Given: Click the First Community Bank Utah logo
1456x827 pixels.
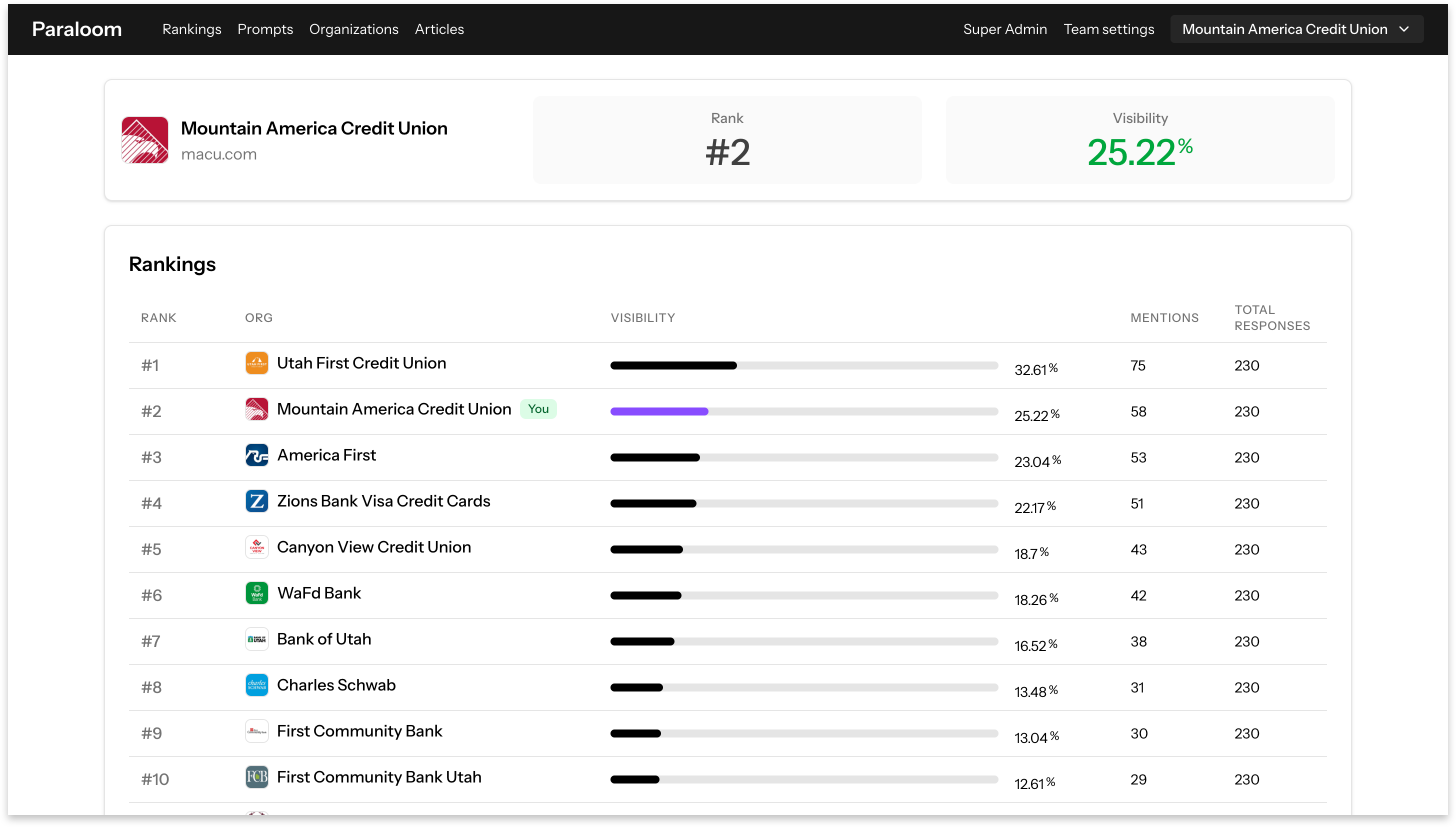Looking at the screenshot, I should point(257,777).
